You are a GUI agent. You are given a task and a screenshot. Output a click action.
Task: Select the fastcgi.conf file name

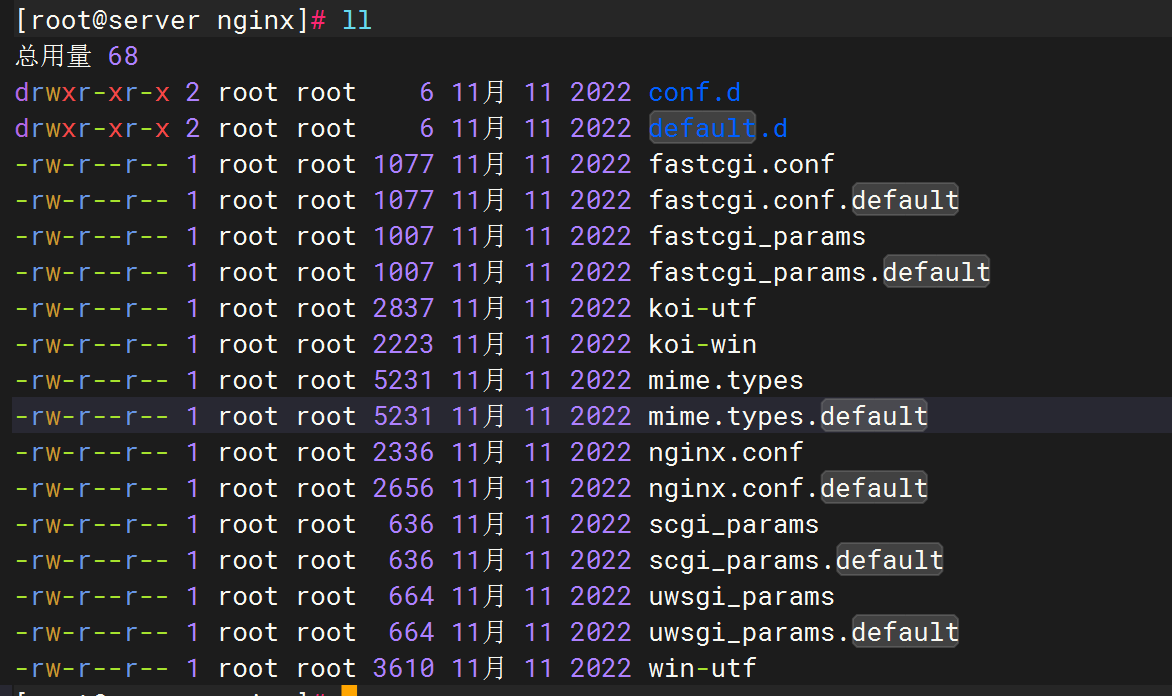click(x=741, y=164)
